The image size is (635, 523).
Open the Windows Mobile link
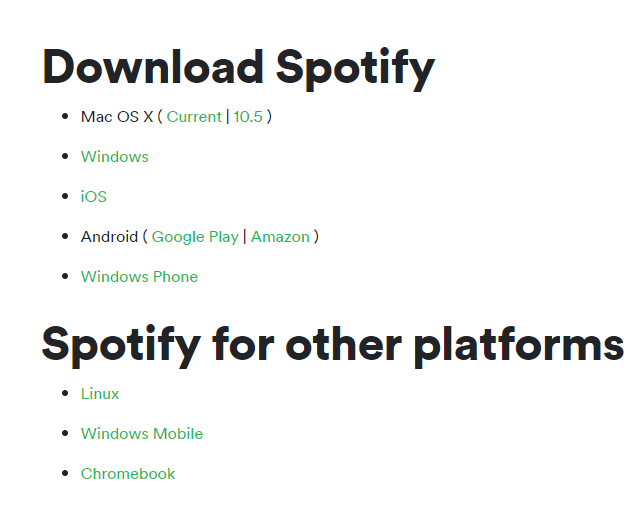142,433
